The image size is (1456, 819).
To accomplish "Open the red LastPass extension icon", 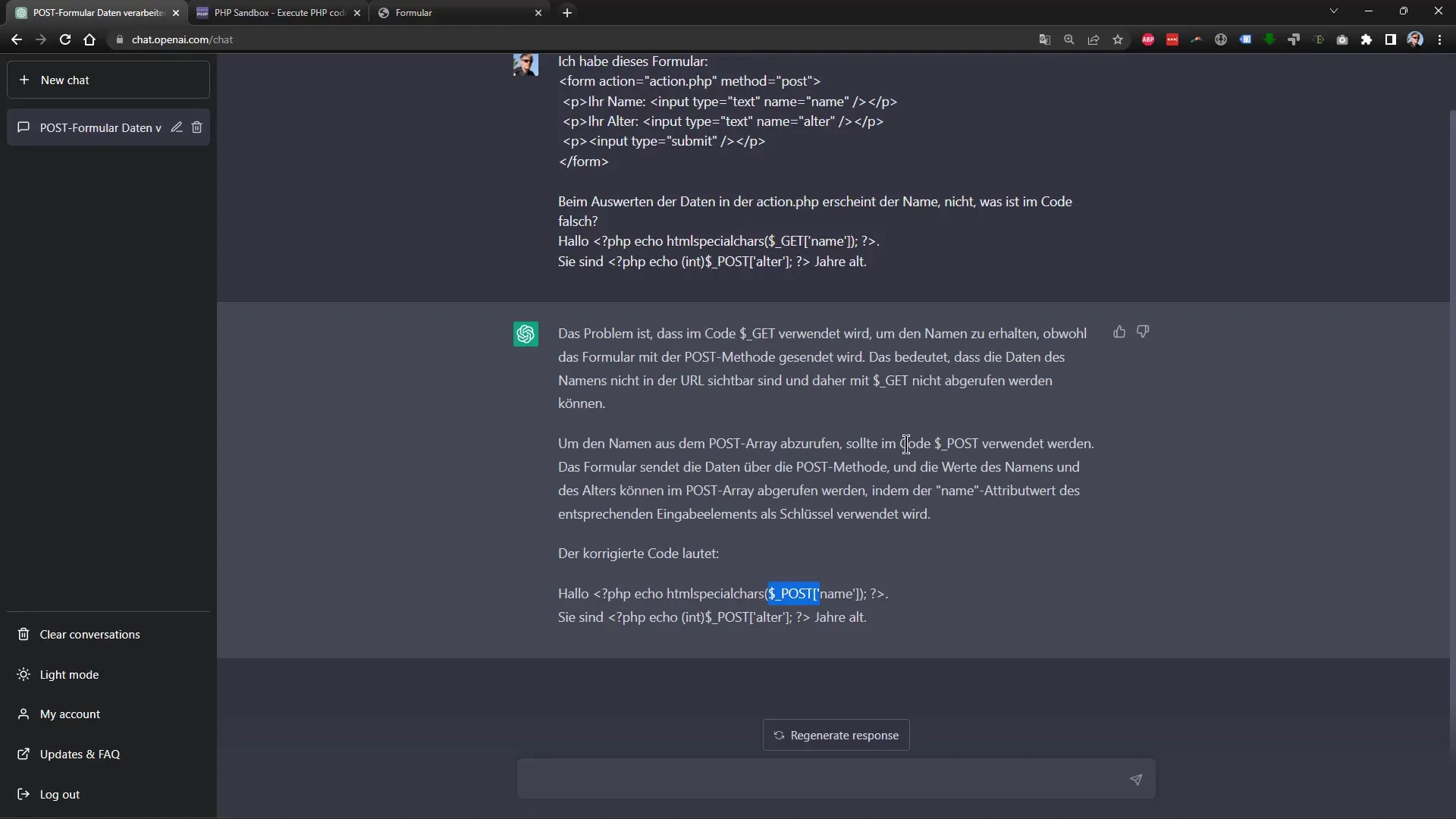I will click(1172, 39).
